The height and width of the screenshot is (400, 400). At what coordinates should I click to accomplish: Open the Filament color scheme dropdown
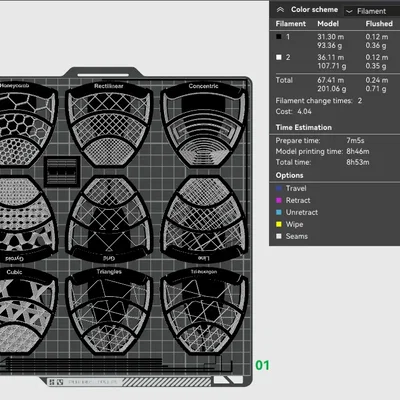[371, 11]
